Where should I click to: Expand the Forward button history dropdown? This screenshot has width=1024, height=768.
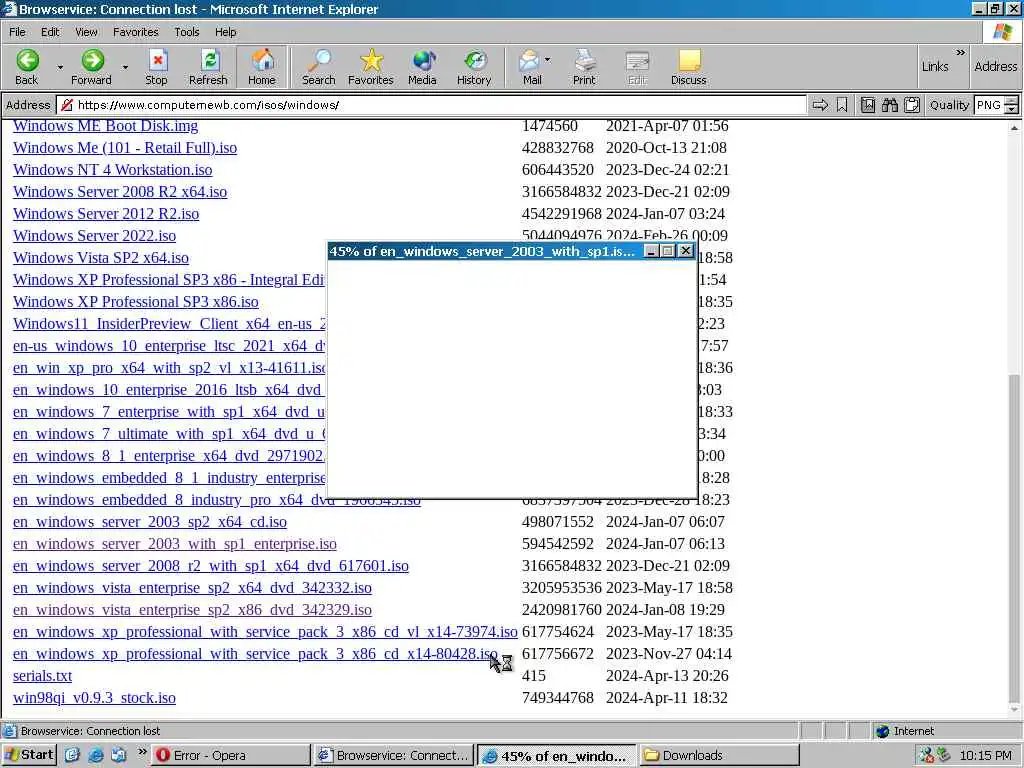click(x=125, y=67)
